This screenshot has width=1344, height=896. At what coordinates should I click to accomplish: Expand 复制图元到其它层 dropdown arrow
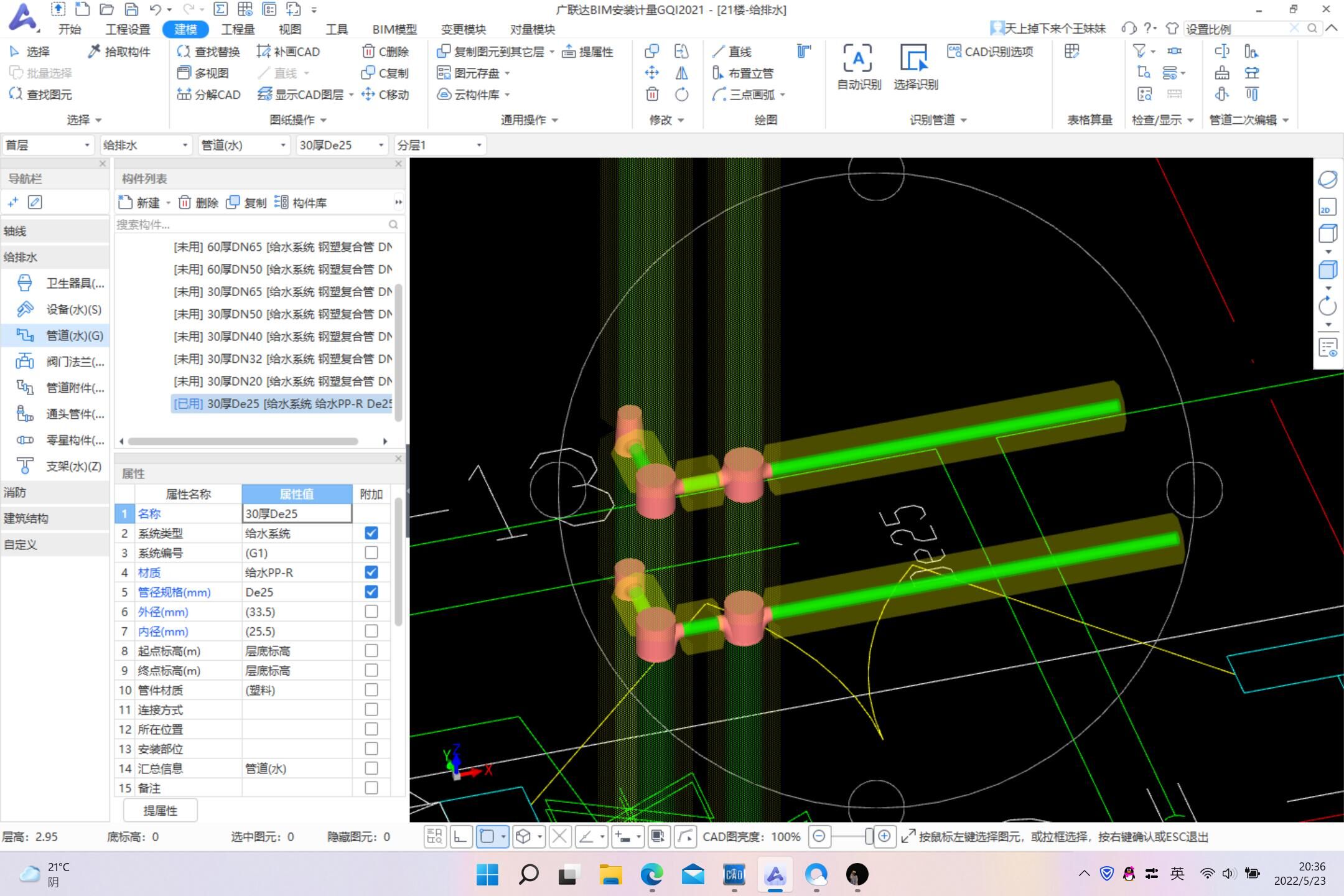pos(552,52)
